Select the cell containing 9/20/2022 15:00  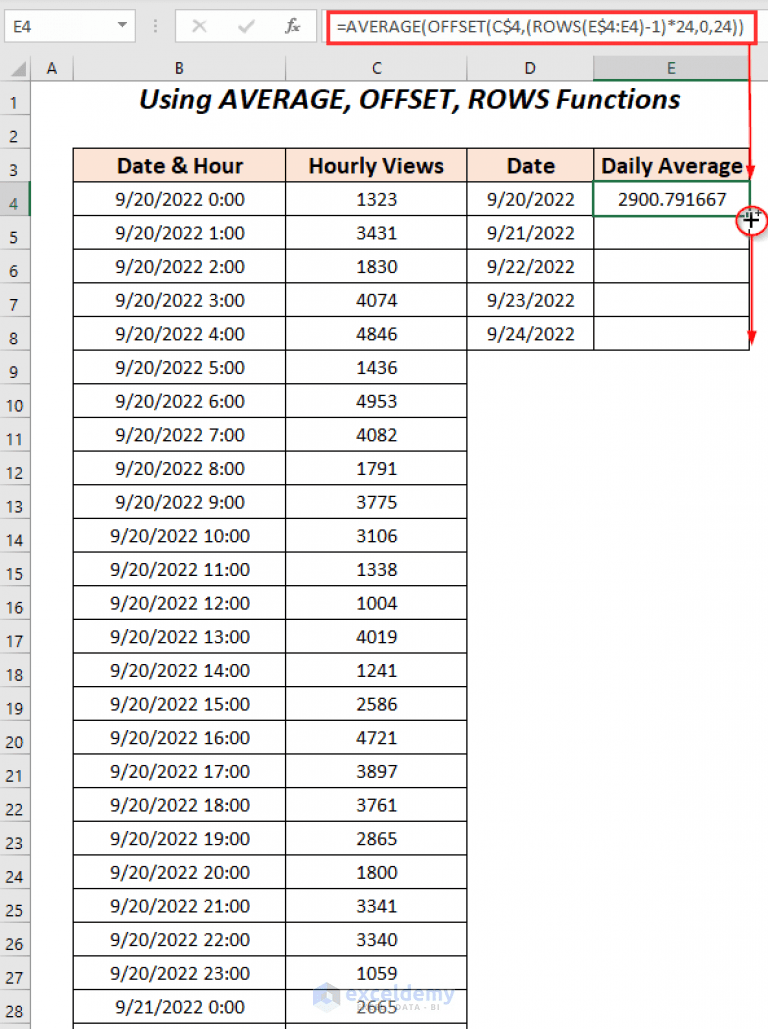coord(179,704)
